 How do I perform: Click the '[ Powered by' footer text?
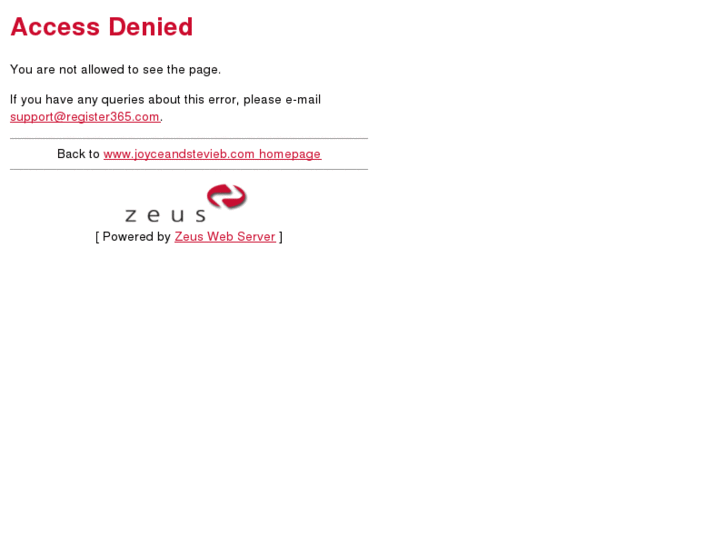tap(133, 237)
